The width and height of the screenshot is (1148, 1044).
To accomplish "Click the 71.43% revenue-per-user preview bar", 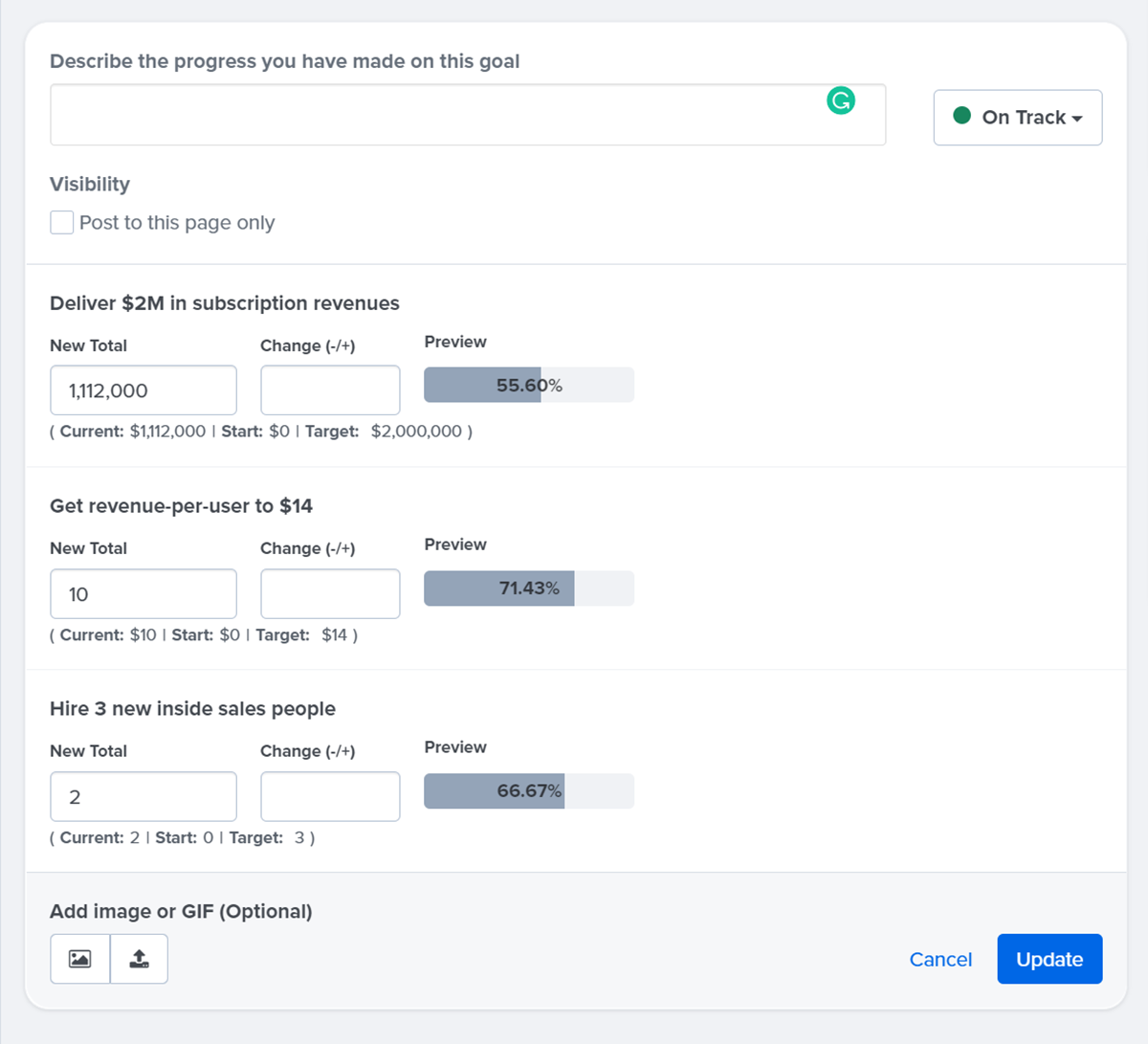I will [528, 588].
